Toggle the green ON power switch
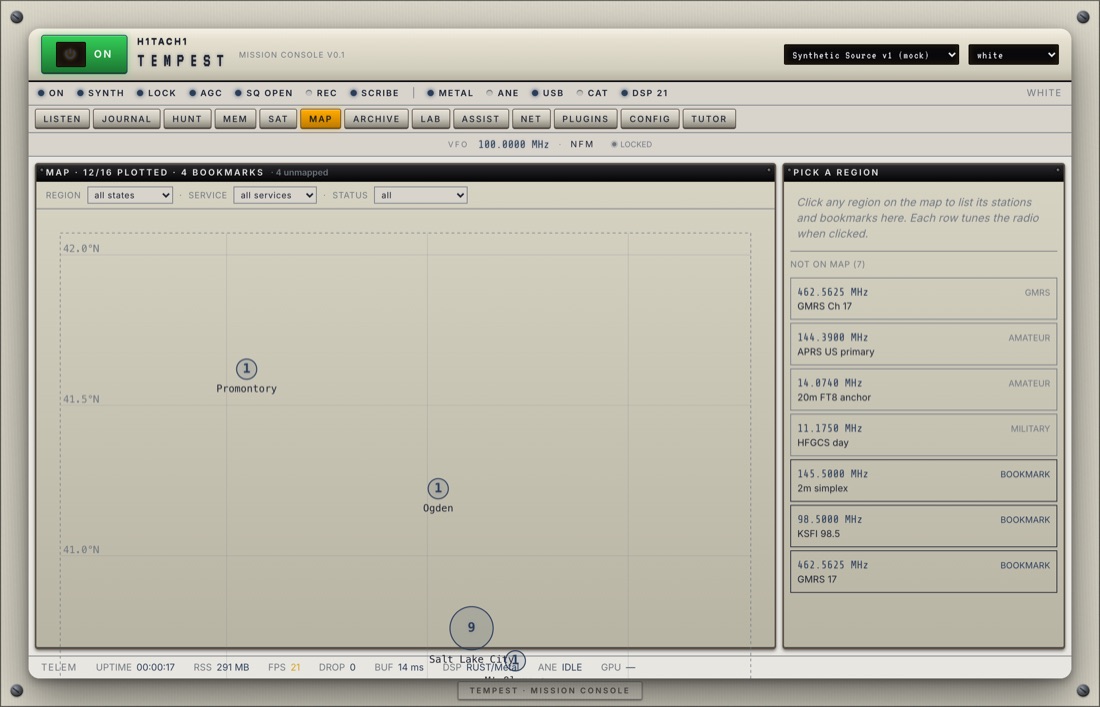This screenshot has height=707, width=1100. (x=84, y=54)
